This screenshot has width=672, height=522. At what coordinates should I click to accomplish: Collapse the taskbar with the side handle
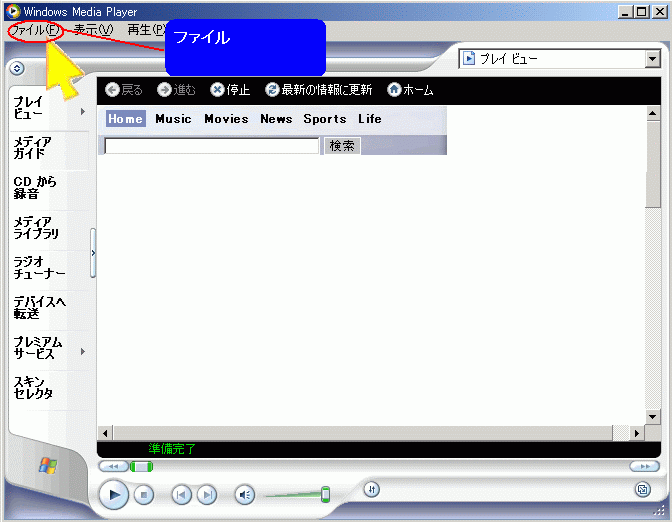93,253
